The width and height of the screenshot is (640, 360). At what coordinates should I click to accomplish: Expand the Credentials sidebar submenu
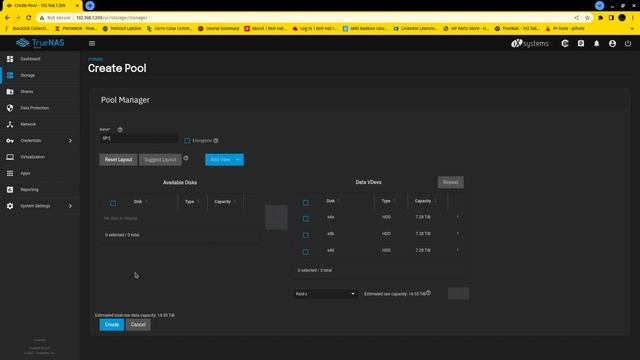tap(70, 141)
